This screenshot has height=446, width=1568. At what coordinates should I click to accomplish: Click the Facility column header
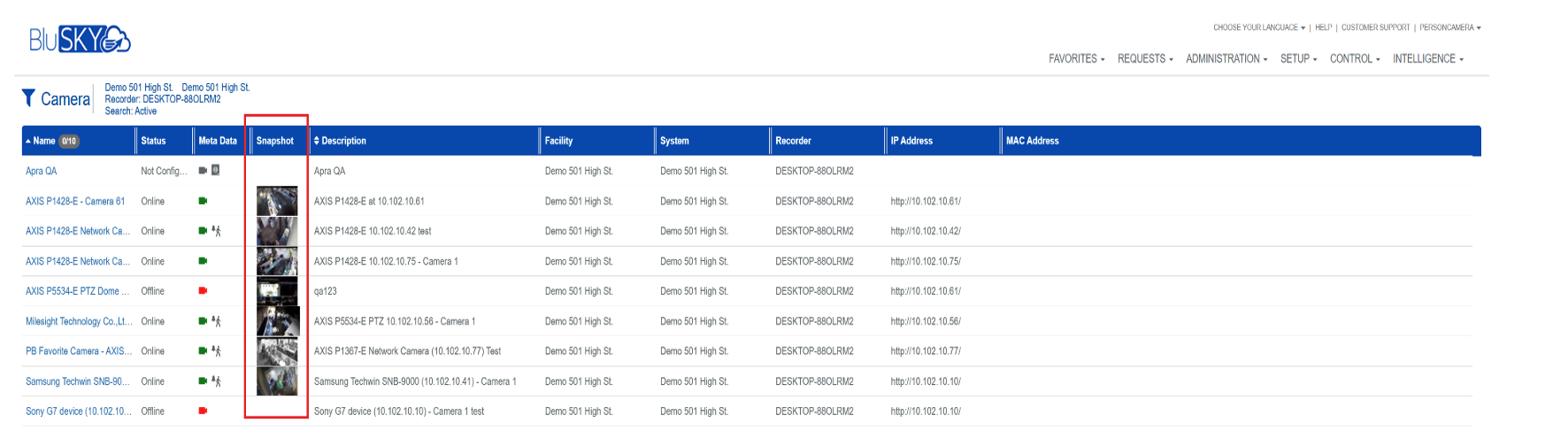pyautogui.click(x=558, y=141)
